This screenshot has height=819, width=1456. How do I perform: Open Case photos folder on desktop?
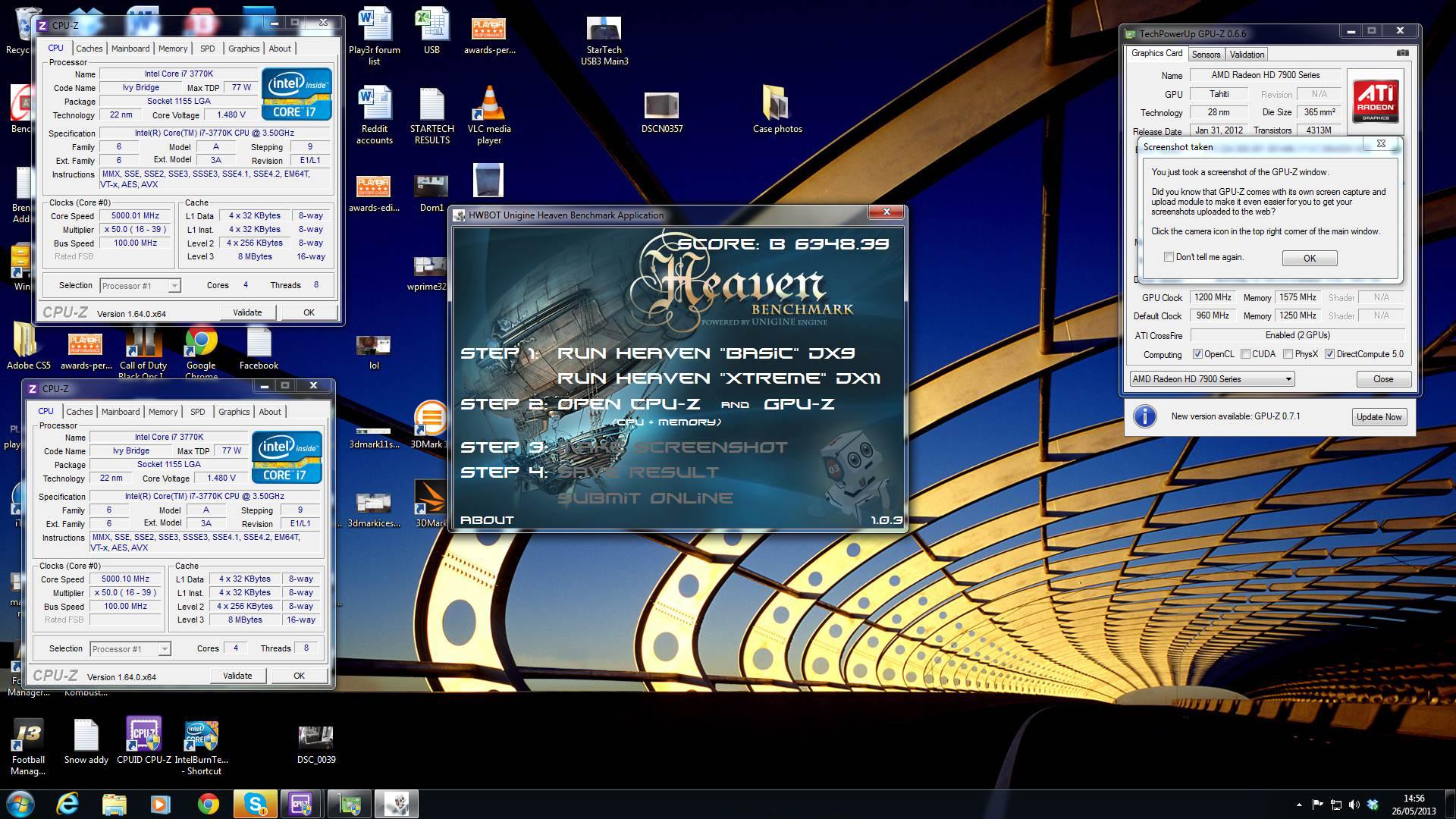tap(777, 108)
